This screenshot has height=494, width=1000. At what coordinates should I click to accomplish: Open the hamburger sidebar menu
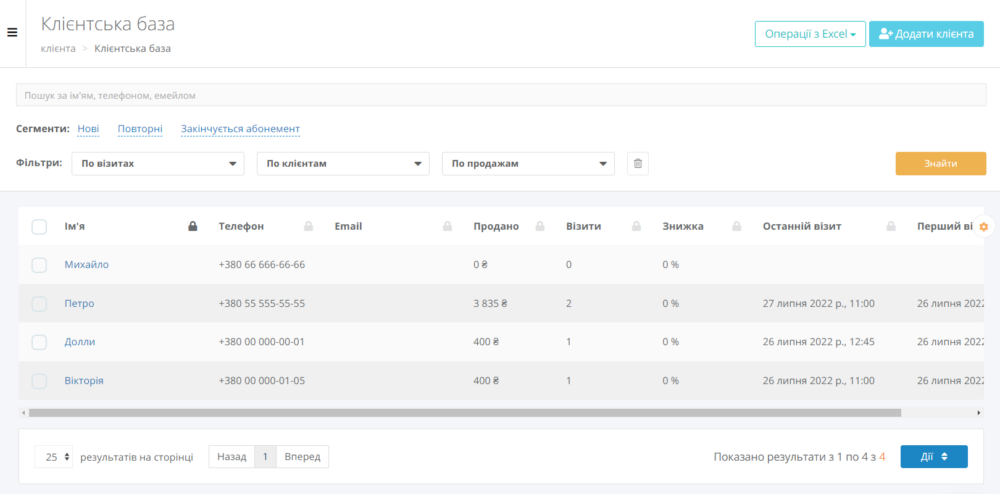(x=12, y=32)
